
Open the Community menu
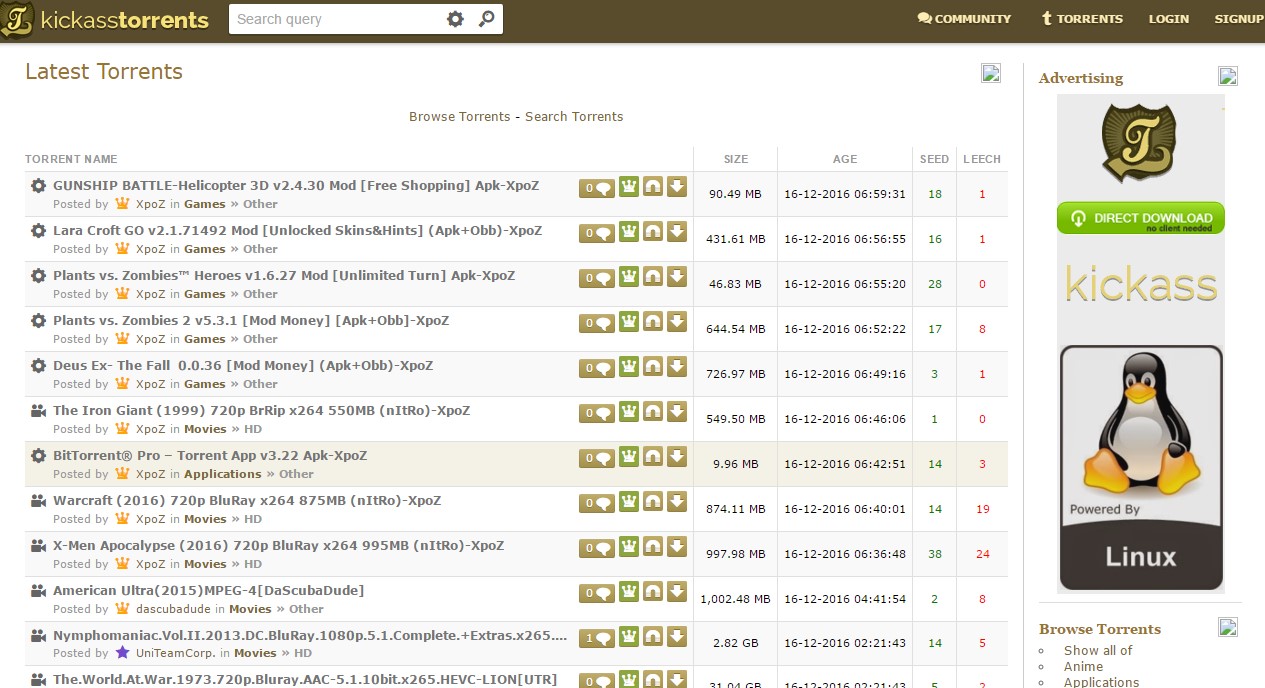tap(964, 19)
